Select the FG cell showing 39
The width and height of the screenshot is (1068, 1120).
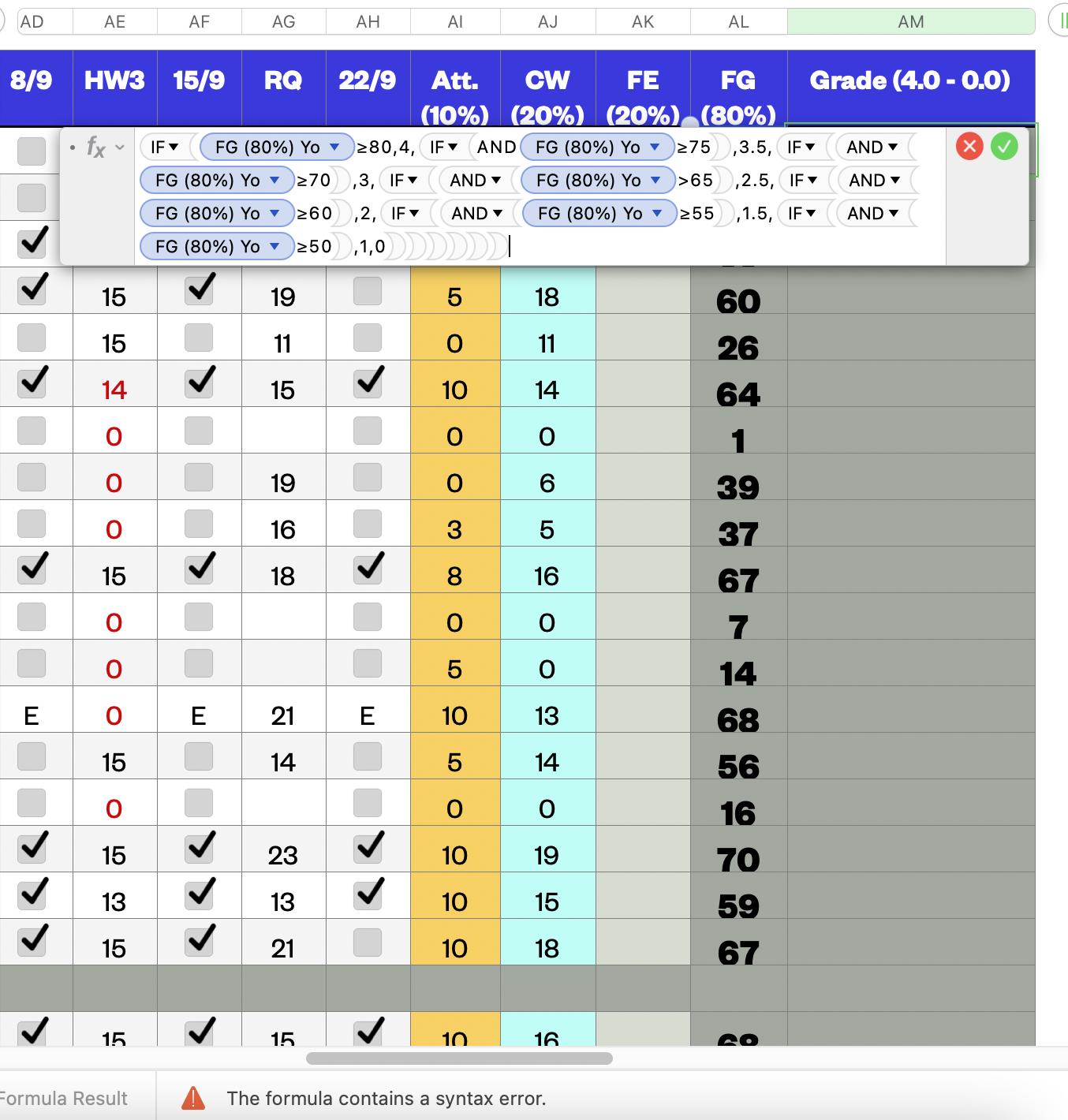(x=739, y=477)
